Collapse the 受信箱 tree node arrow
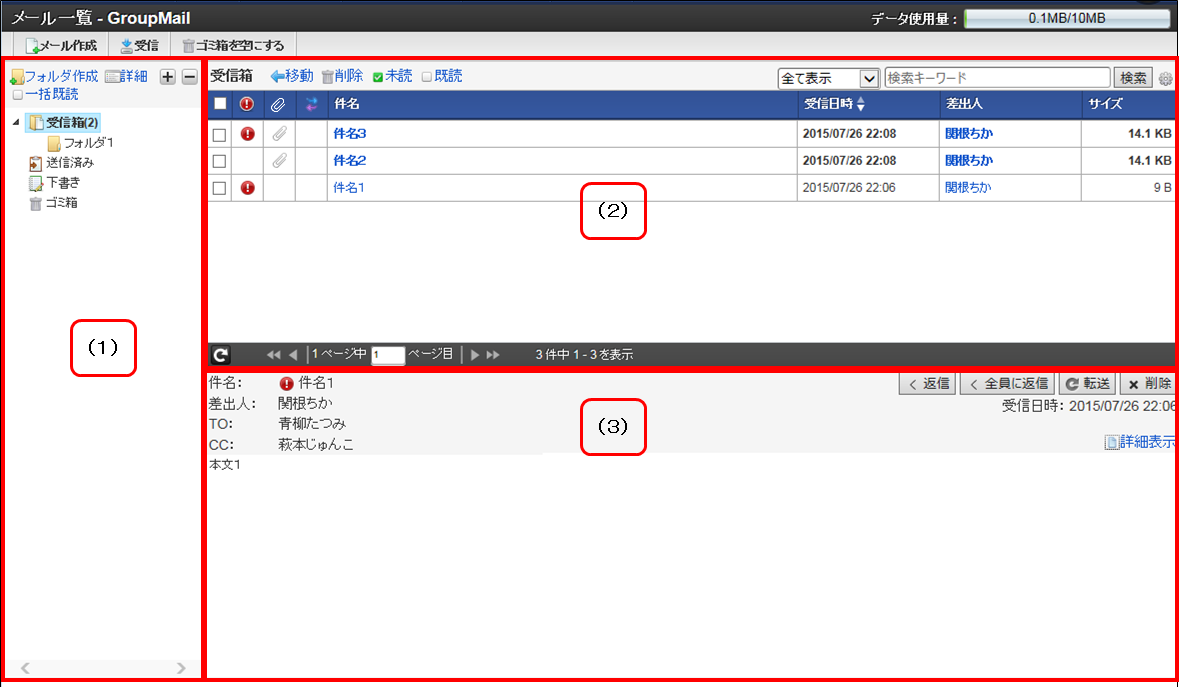This screenshot has height=687, width=1179. point(16,122)
